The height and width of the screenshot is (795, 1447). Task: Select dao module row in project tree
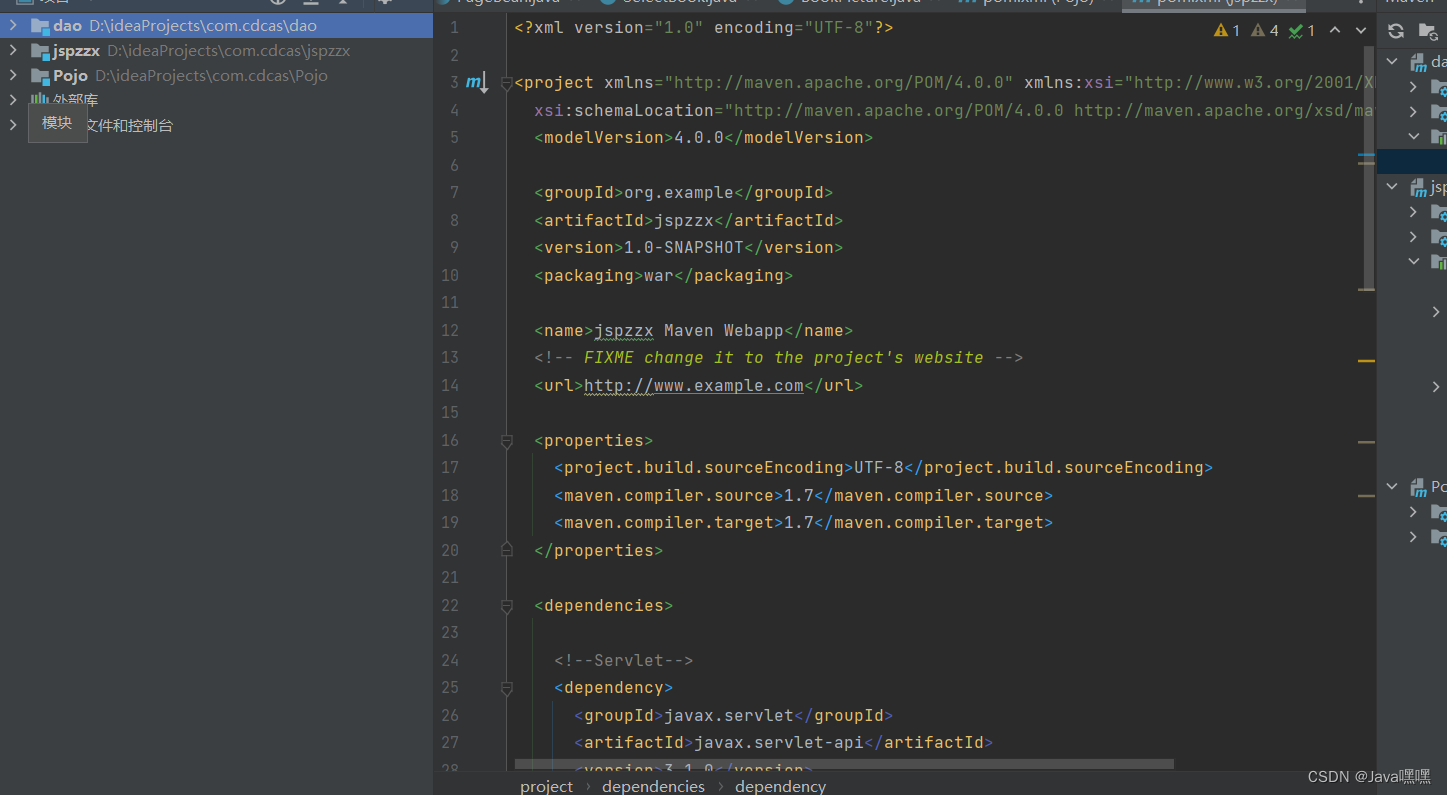point(216,26)
